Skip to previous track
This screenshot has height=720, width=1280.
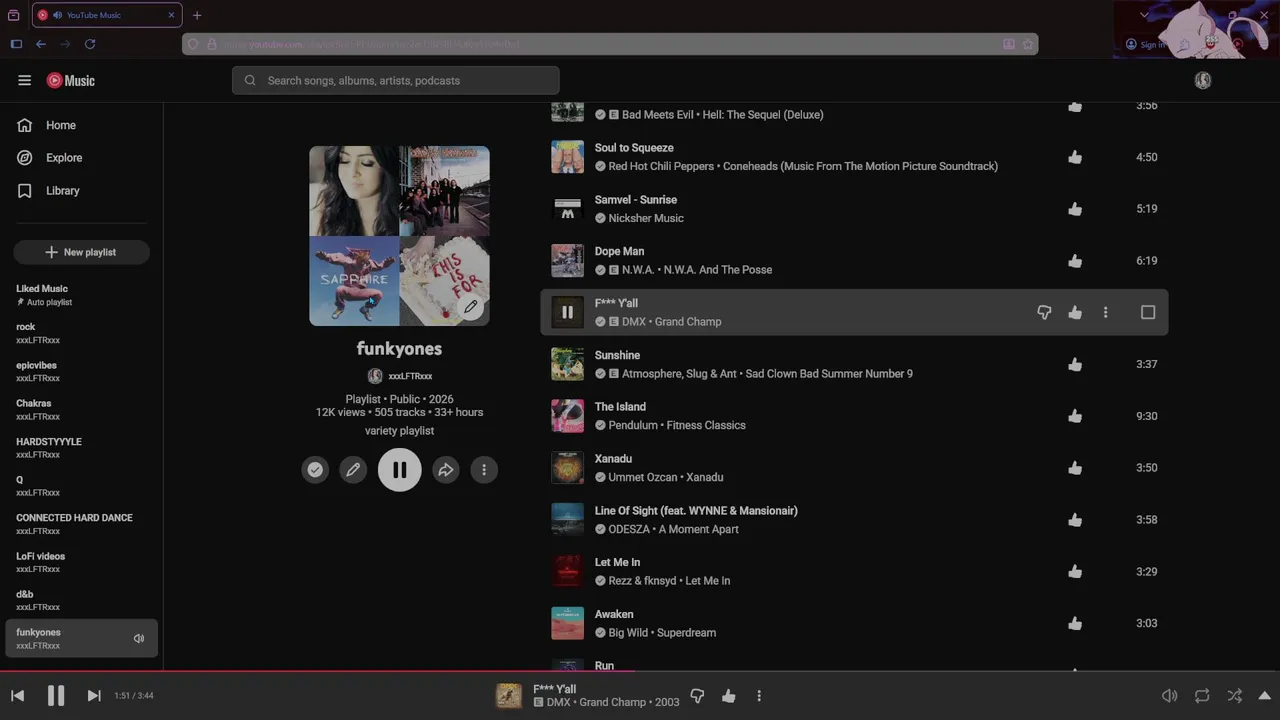18,696
